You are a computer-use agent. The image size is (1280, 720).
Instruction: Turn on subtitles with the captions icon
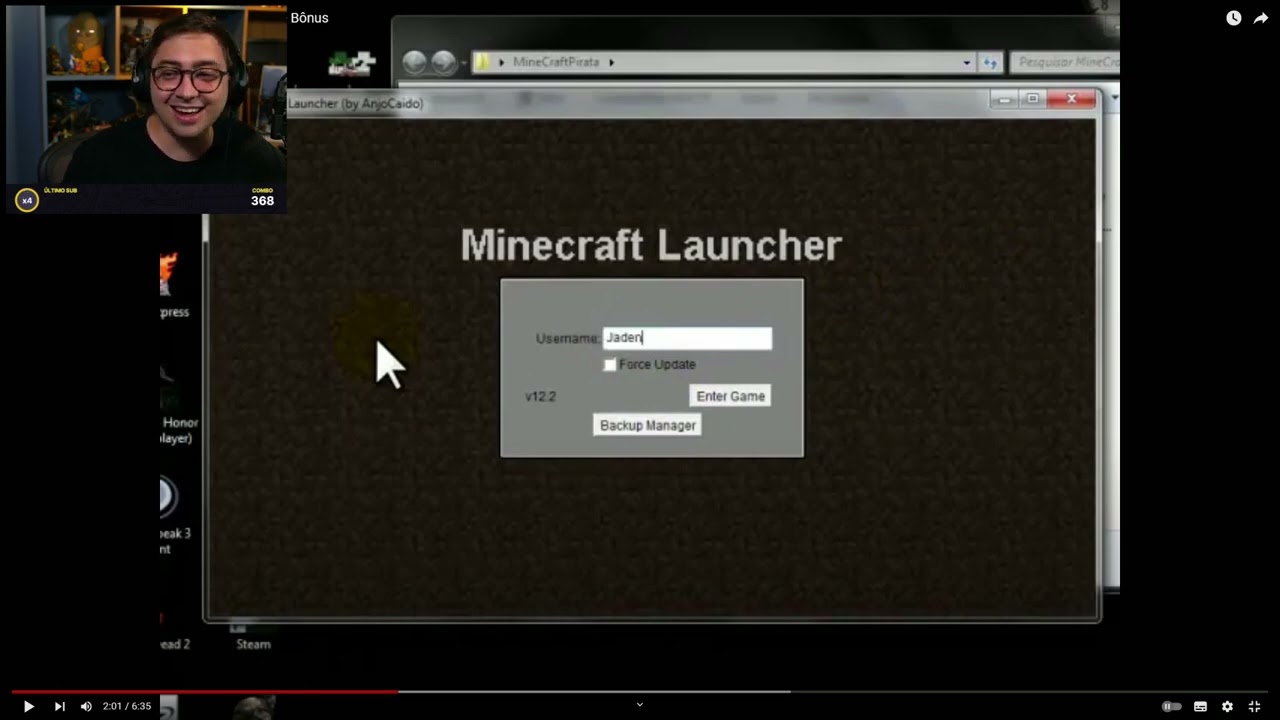[1200, 706]
